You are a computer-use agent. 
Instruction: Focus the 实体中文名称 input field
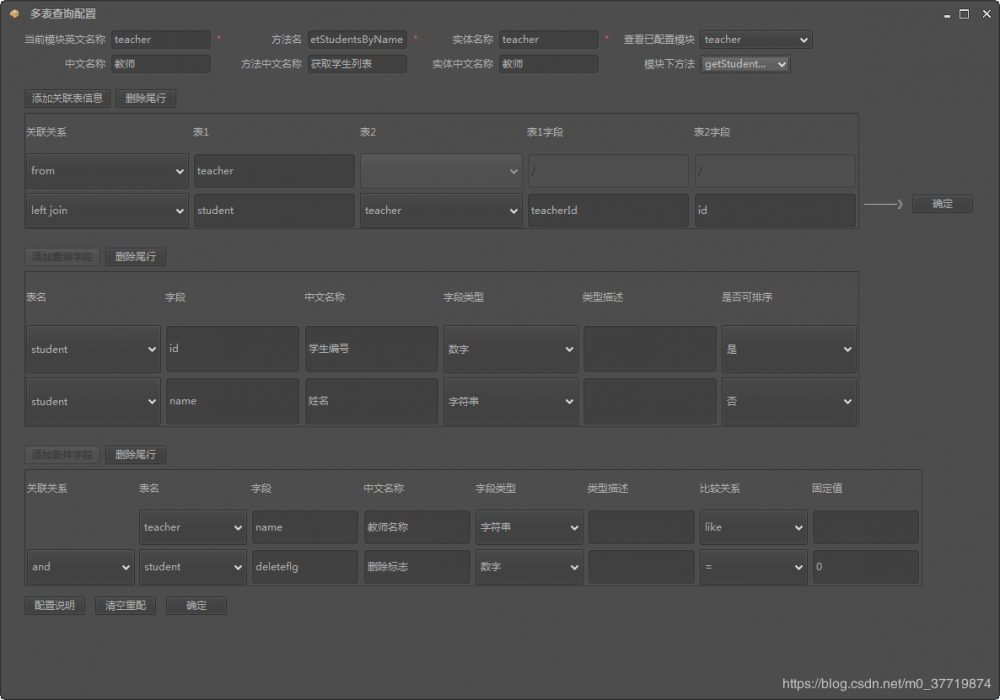pyautogui.click(x=548, y=64)
